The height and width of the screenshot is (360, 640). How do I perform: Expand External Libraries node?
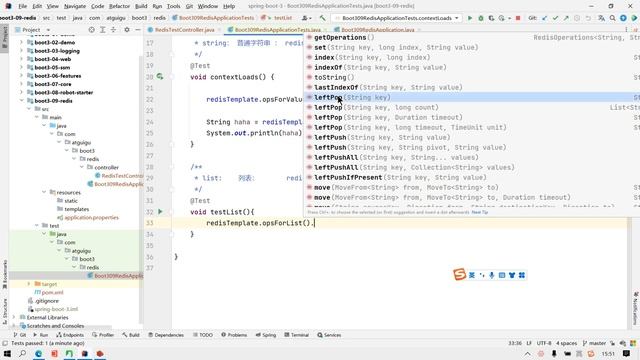coord(14,317)
